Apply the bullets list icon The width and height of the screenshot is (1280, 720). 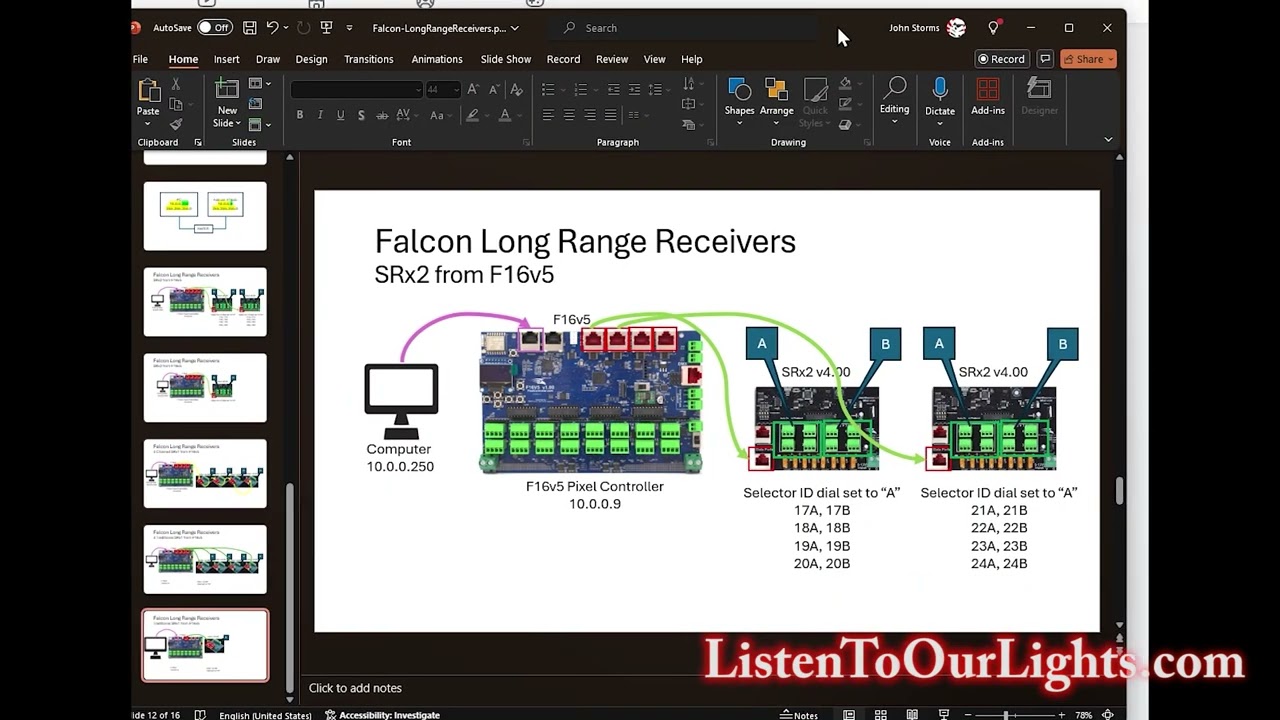[548, 90]
